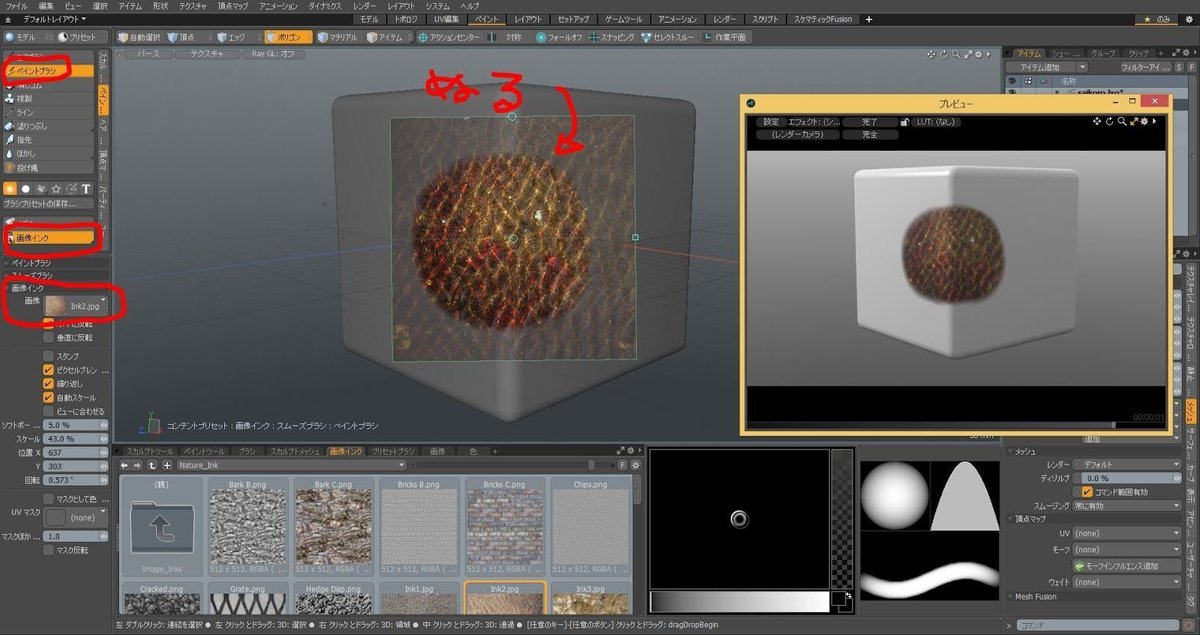Select the ぼかし blur tool
Viewport: 1200px width, 635px height.
click(x=48, y=154)
